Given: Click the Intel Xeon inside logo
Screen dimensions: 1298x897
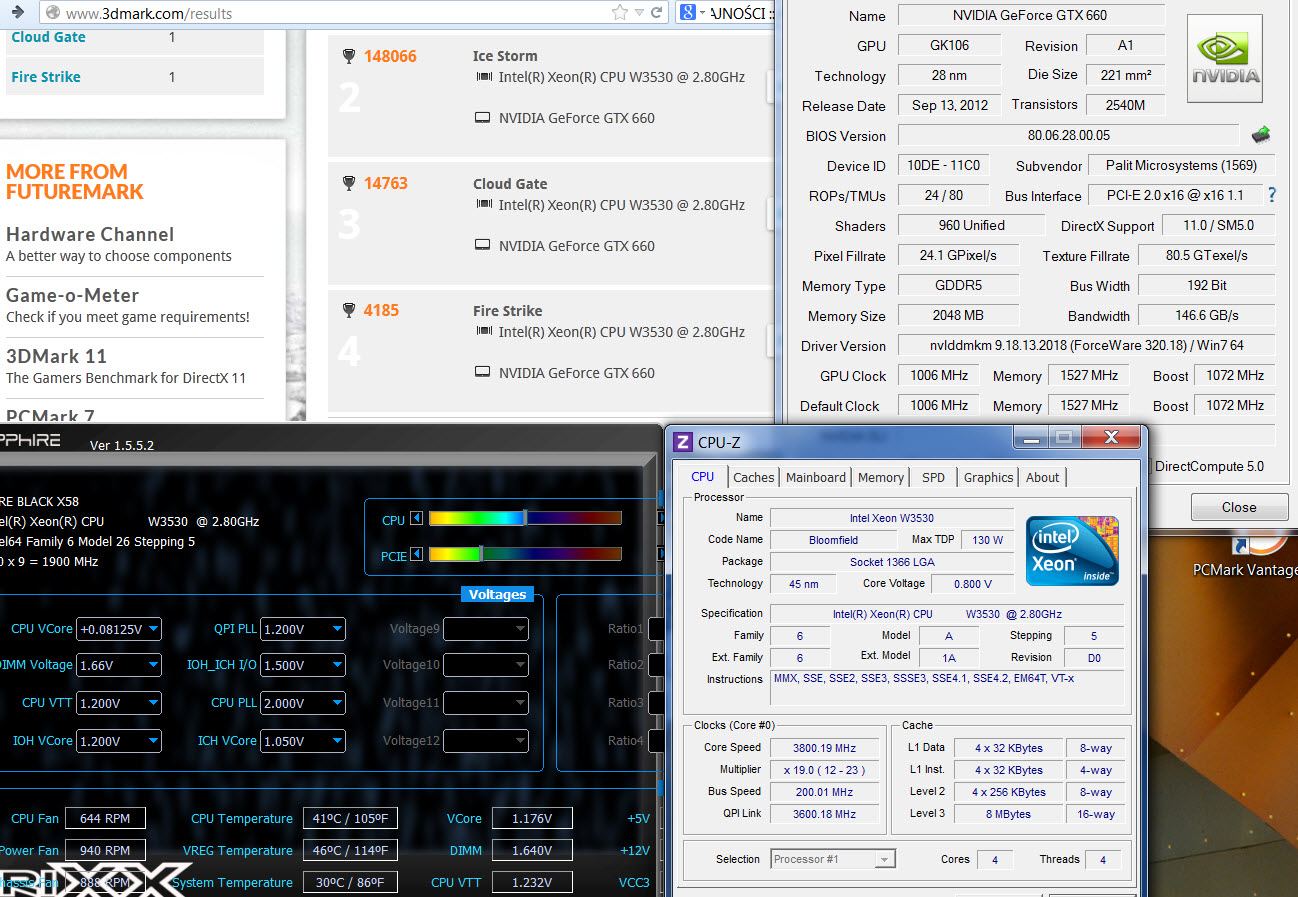Looking at the screenshot, I should (1072, 550).
